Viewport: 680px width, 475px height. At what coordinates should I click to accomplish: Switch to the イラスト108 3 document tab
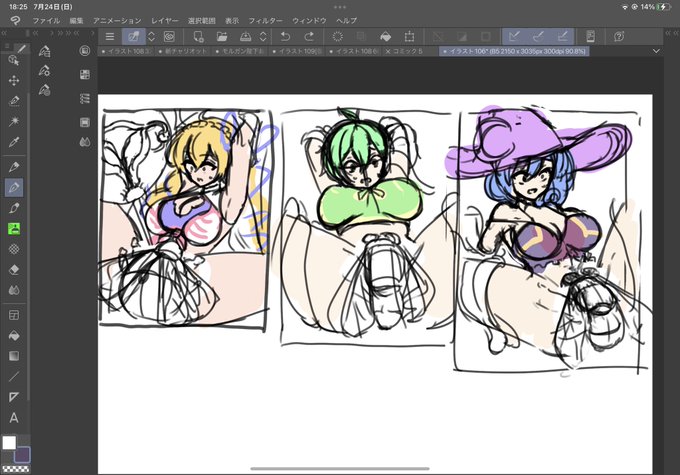coord(126,51)
